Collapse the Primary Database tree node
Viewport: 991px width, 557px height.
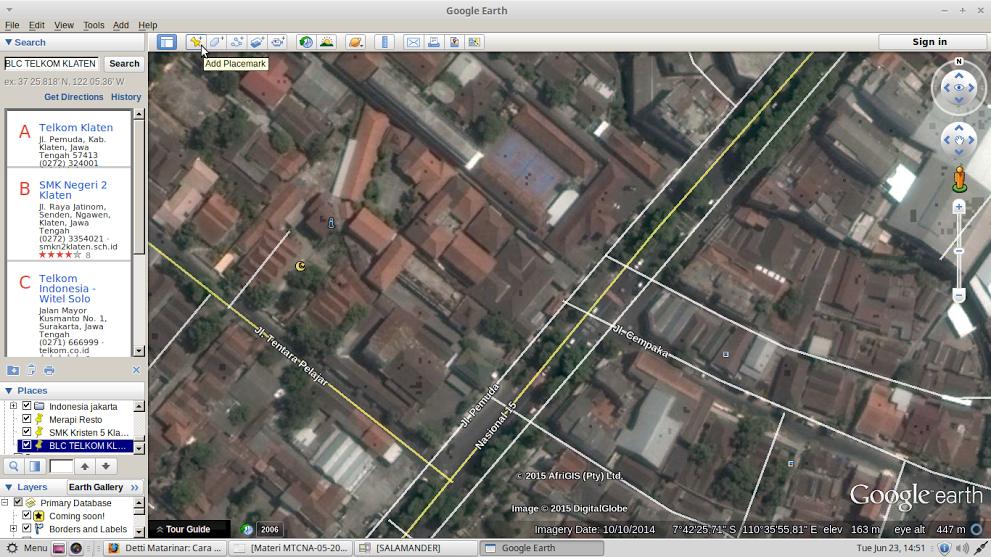5,503
